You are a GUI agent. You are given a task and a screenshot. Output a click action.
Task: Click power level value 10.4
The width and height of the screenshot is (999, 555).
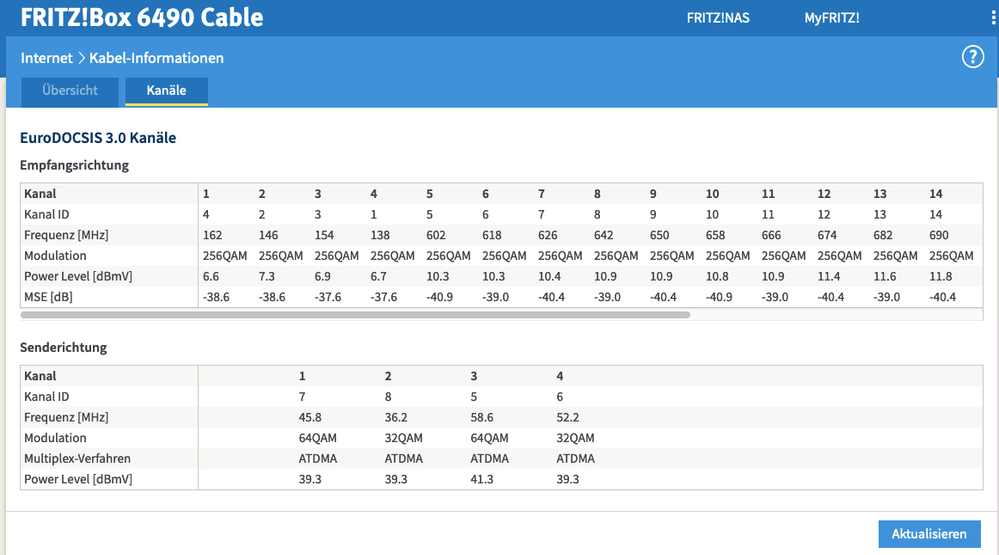(x=550, y=277)
